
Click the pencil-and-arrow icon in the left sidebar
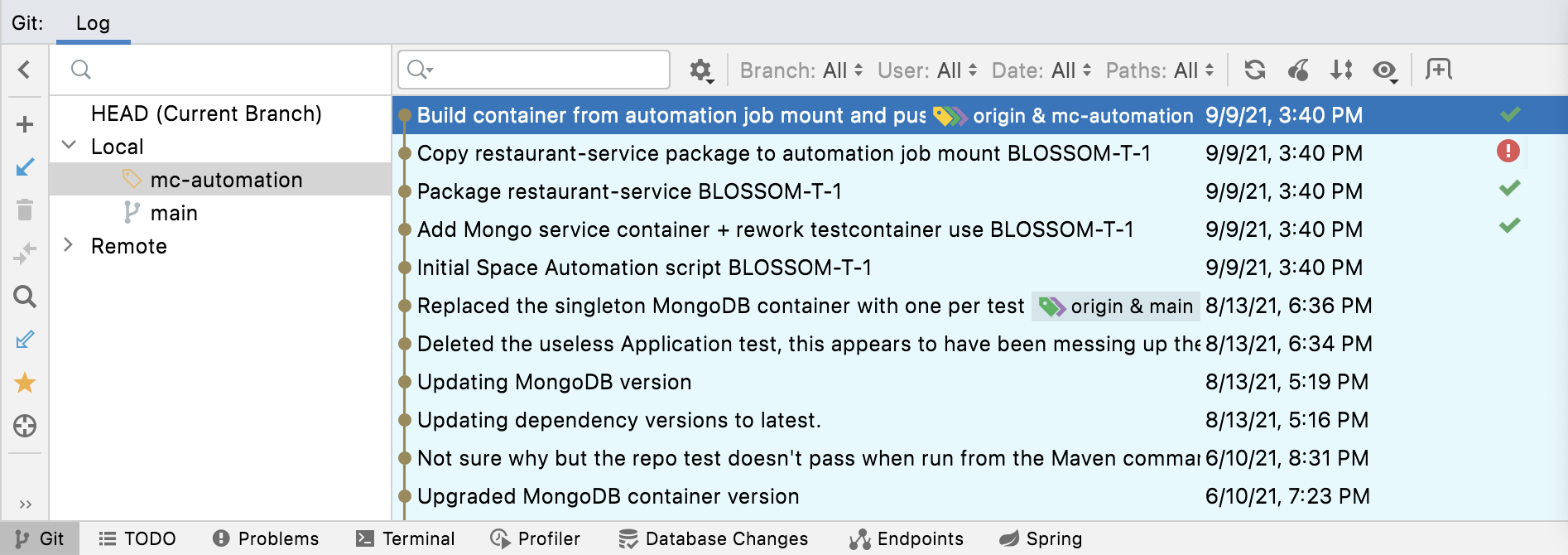click(x=25, y=340)
